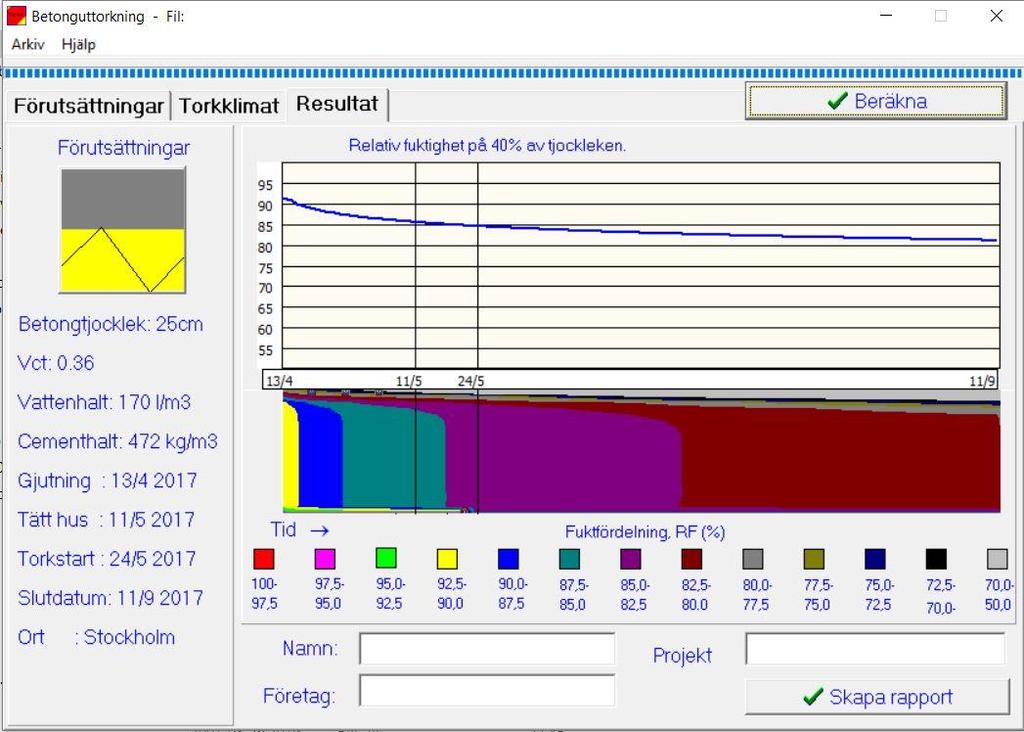Click the Betonguttorkning app icon in title bar
Viewport: 1024px width, 732px height.
16,16
